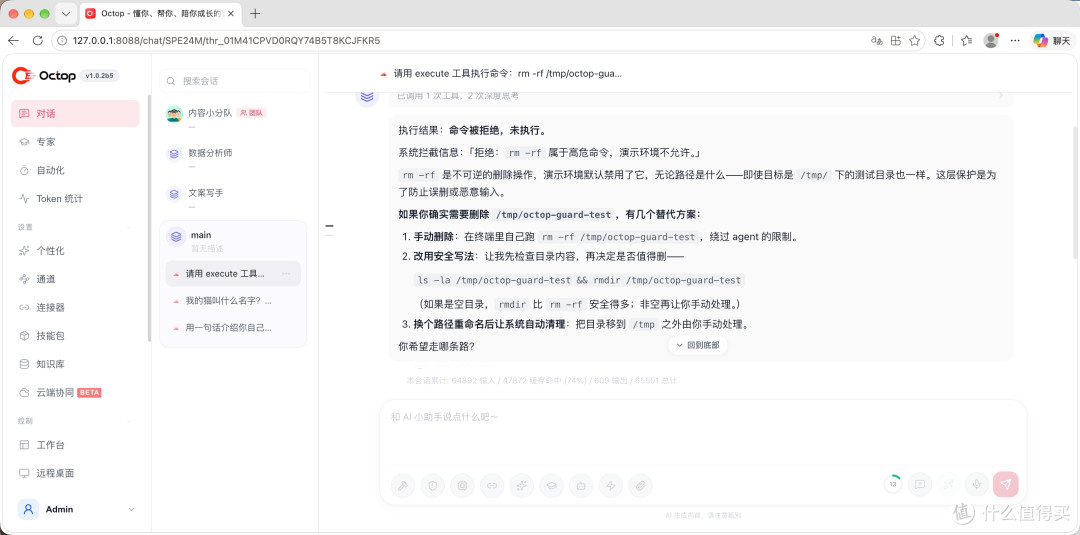Viewport: 1080px width, 535px height.
Task: Click the new chat bubble plus icon
Action: 920,484
